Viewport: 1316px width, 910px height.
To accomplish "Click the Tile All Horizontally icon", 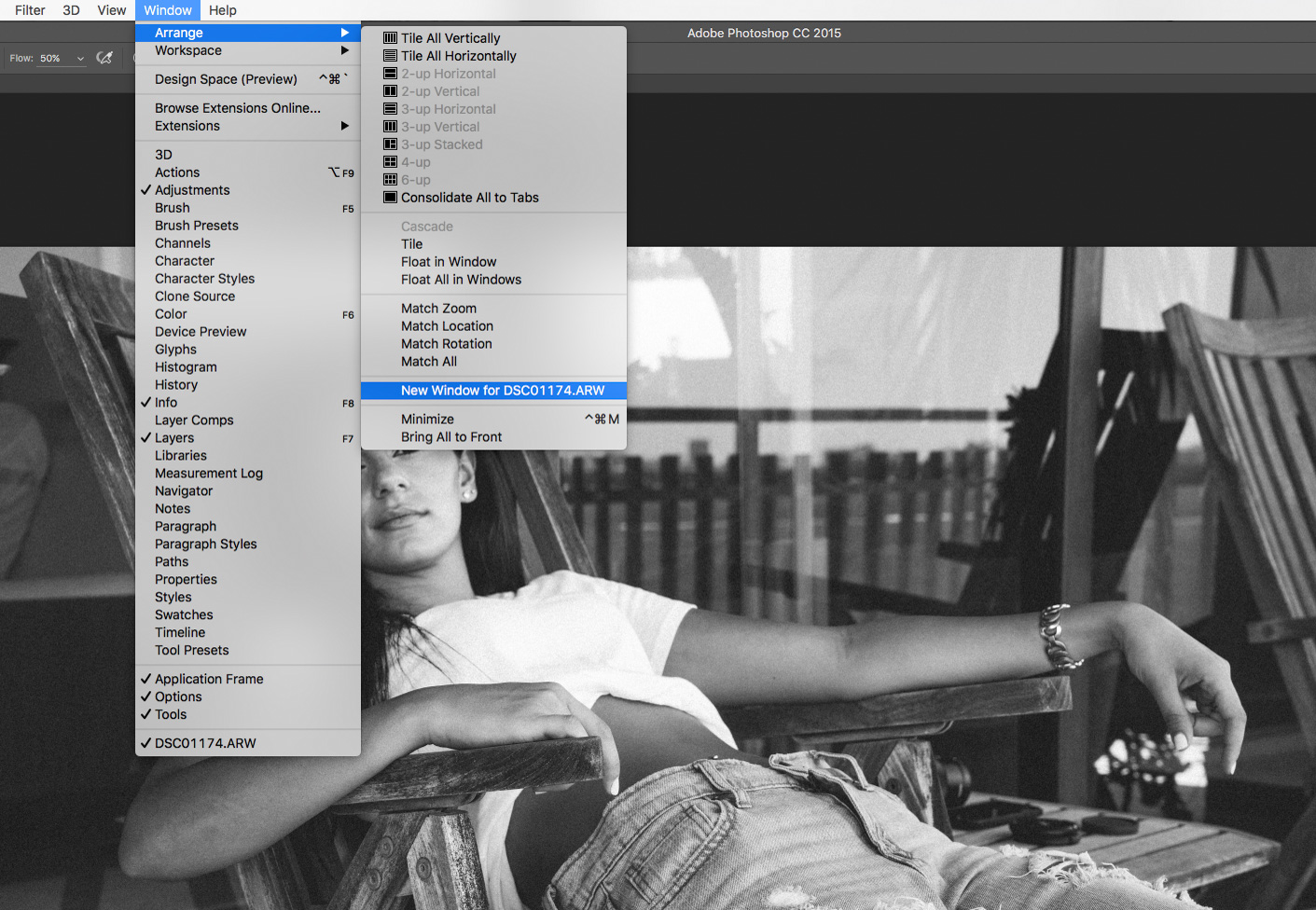I will (388, 55).
